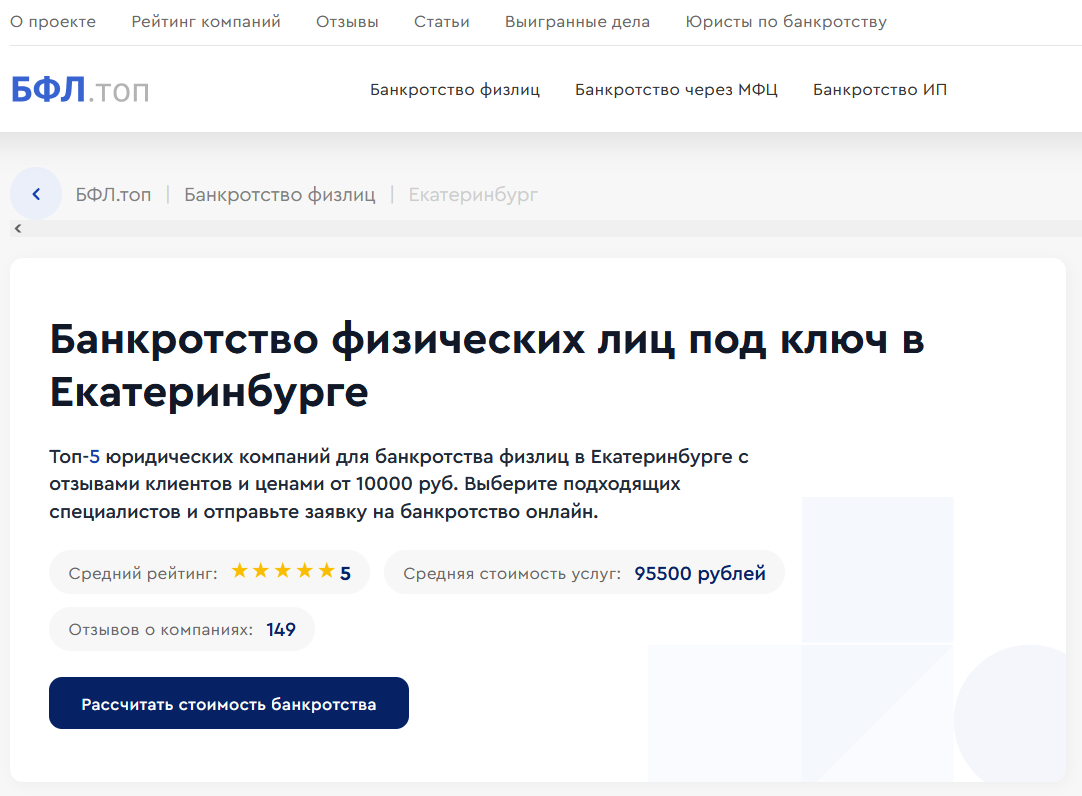The height and width of the screenshot is (796, 1082).
Task: Click Рассчитать стоимость банкротства button
Action: (x=229, y=703)
